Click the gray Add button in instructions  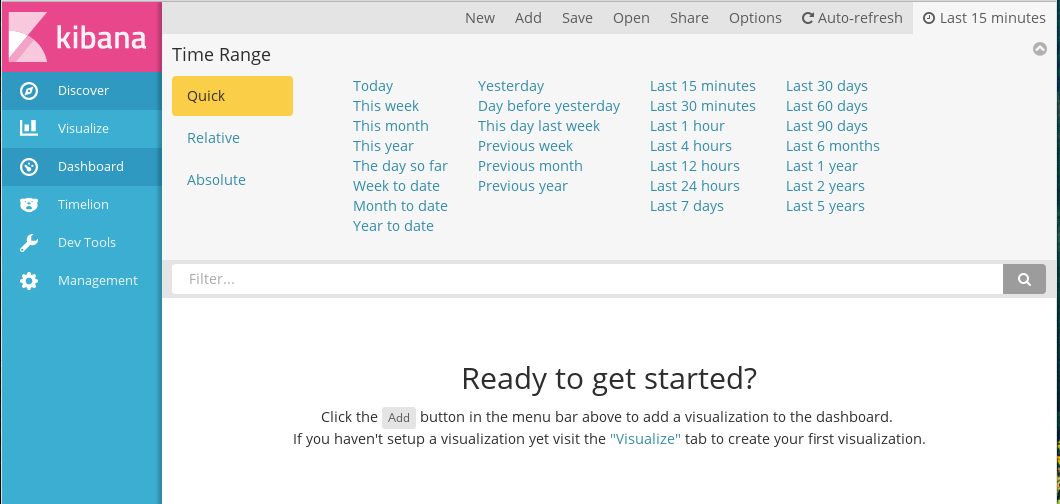click(399, 418)
